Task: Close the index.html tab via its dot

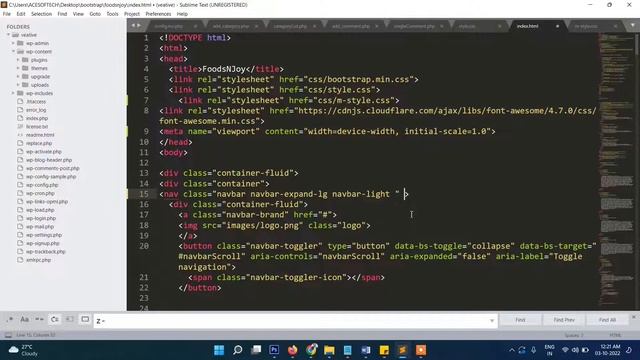Action: click(558, 26)
